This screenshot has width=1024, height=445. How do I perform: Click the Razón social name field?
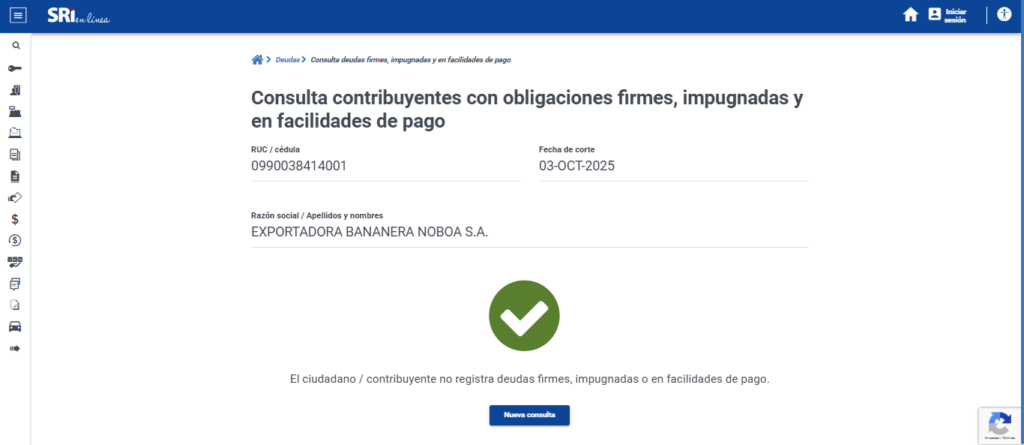pyautogui.click(x=528, y=232)
